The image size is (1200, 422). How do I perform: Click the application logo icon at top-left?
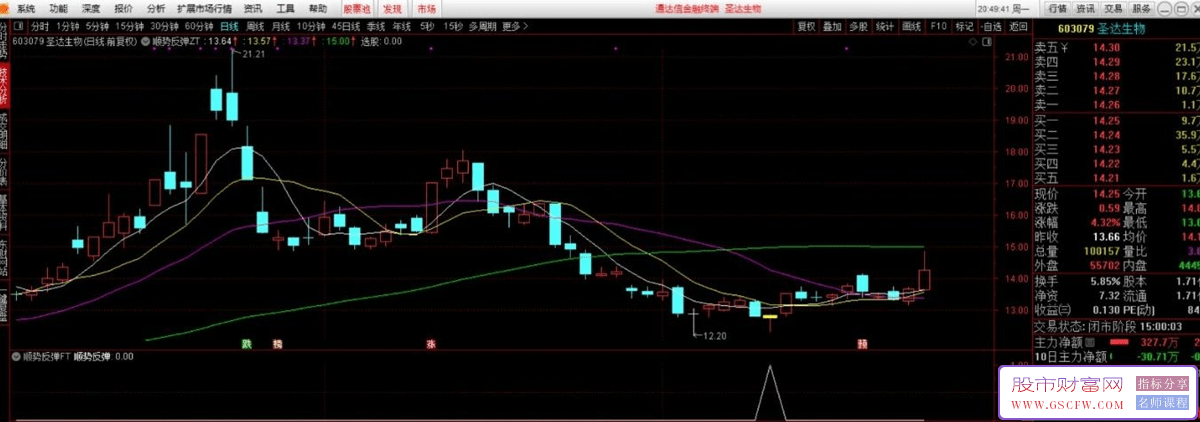click(6, 7)
